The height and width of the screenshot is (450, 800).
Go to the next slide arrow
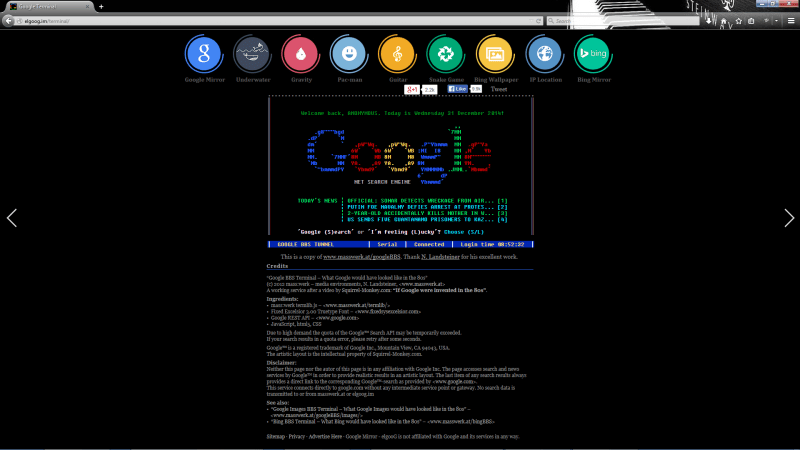(789, 218)
